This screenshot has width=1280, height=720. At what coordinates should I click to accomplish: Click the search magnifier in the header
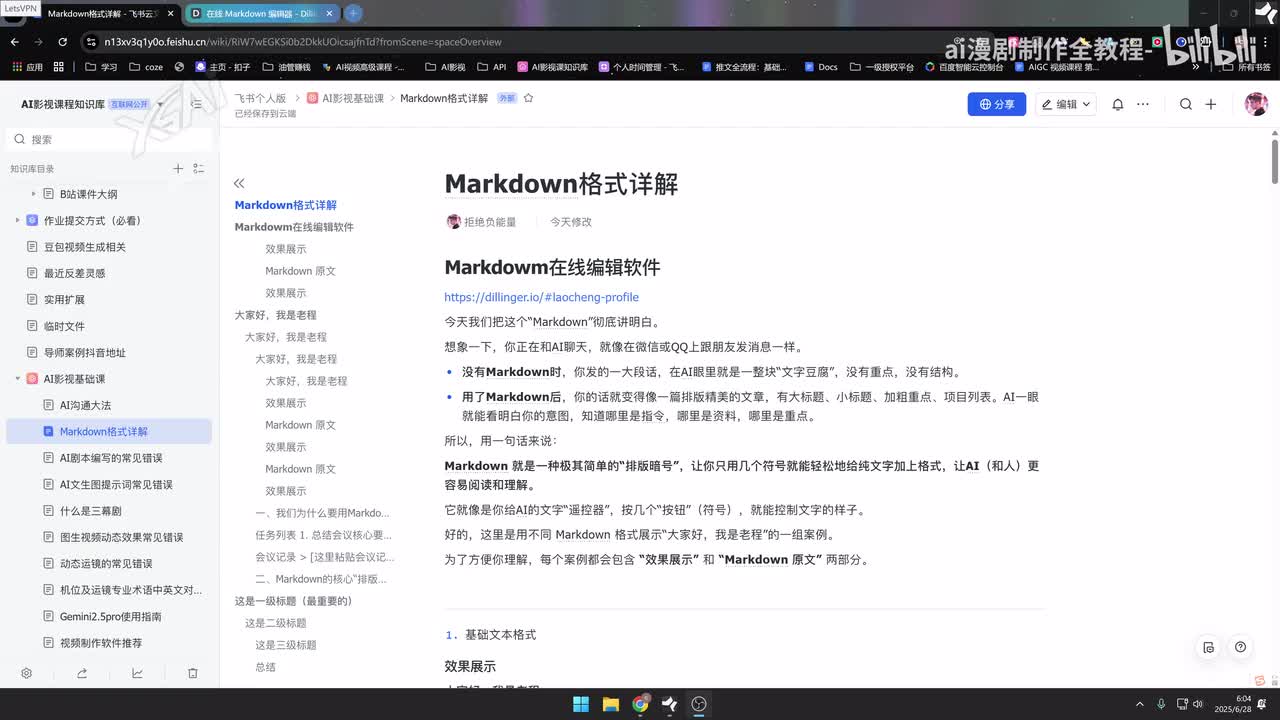1186,104
